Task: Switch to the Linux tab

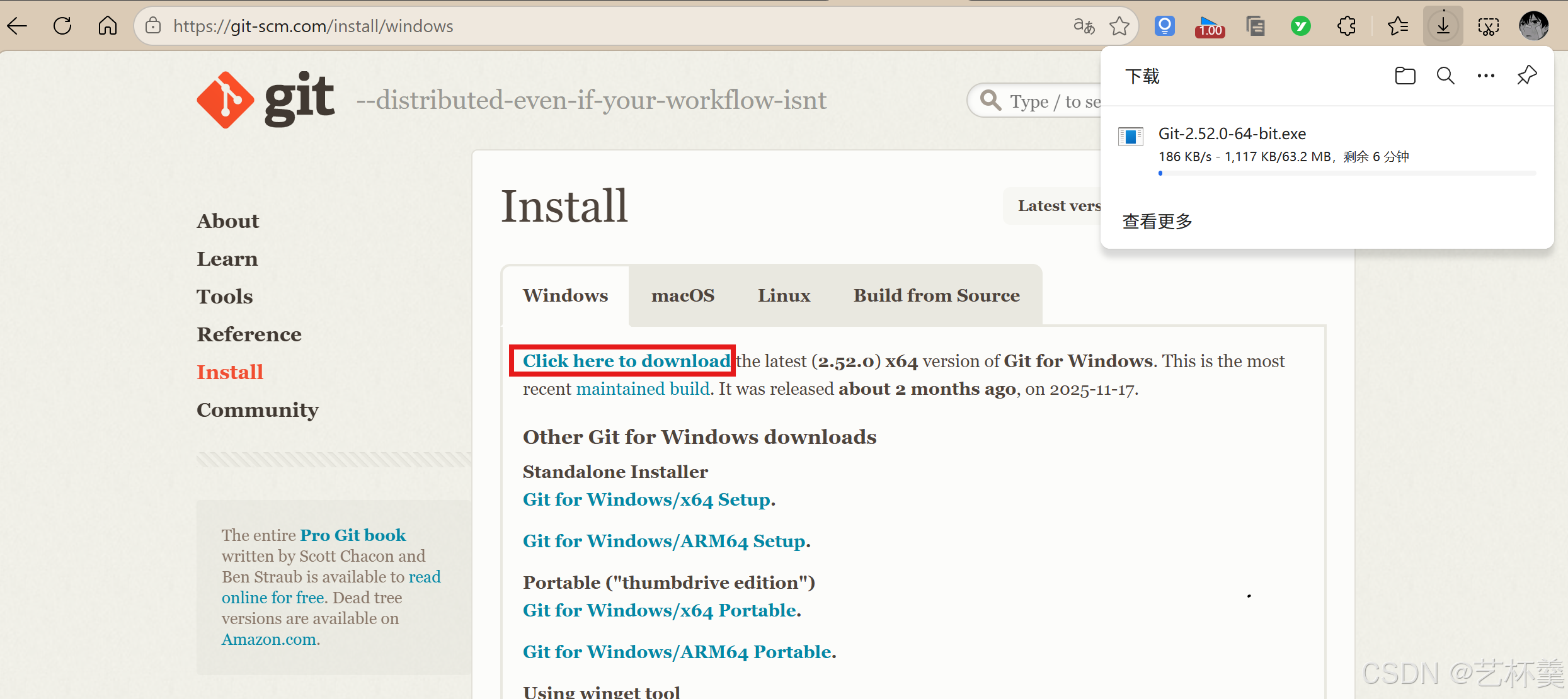Action: [x=784, y=295]
